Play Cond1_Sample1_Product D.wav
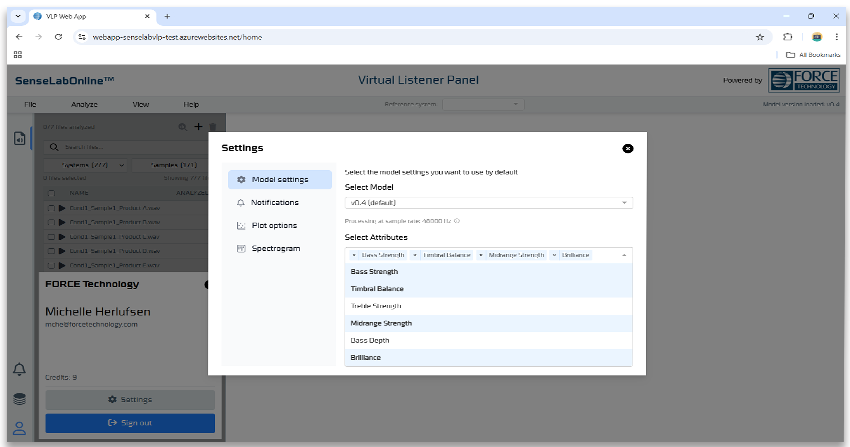This screenshot has width=850, height=447. [62, 251]
